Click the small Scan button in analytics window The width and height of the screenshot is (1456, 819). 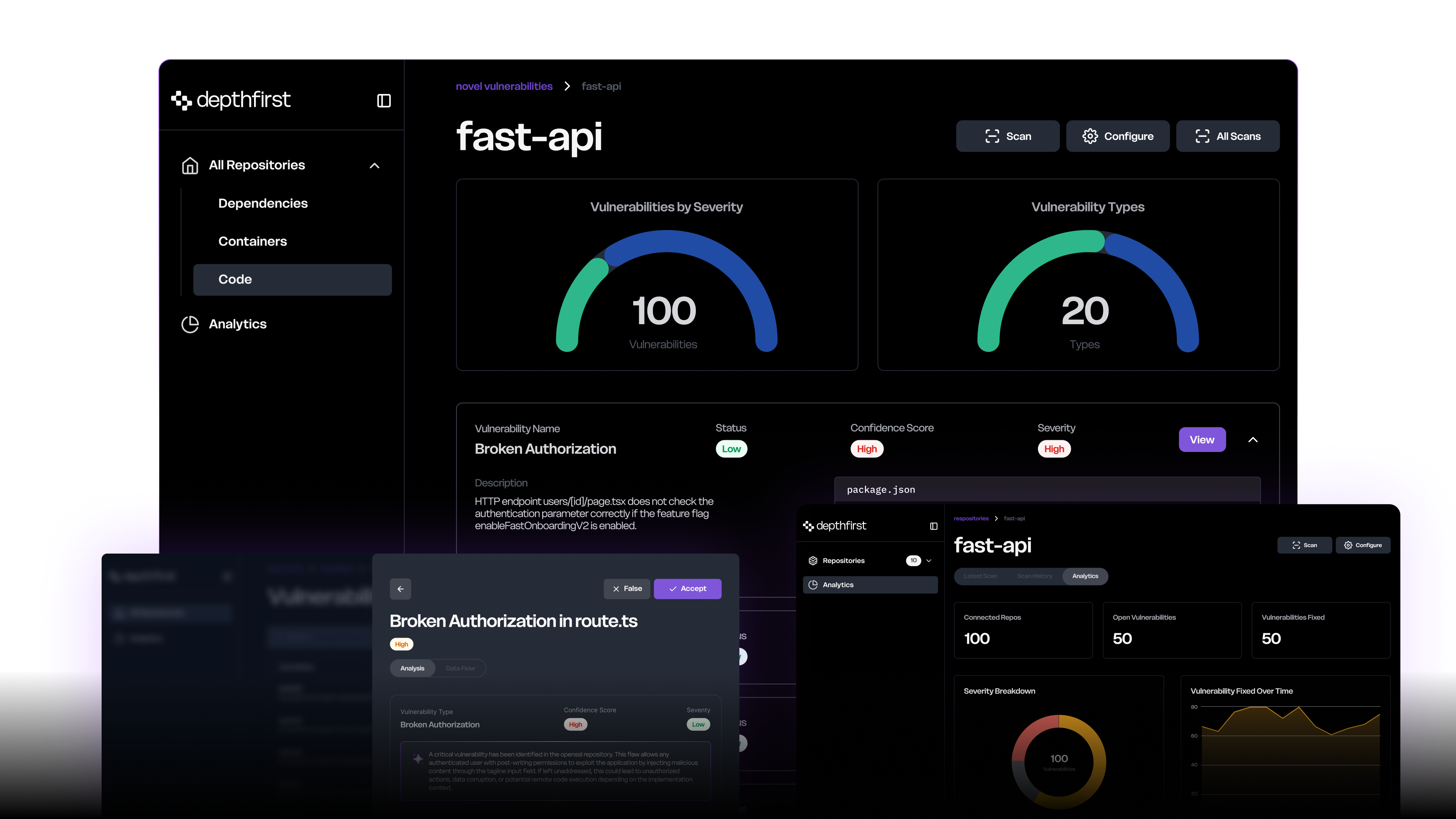[1304, 545]
